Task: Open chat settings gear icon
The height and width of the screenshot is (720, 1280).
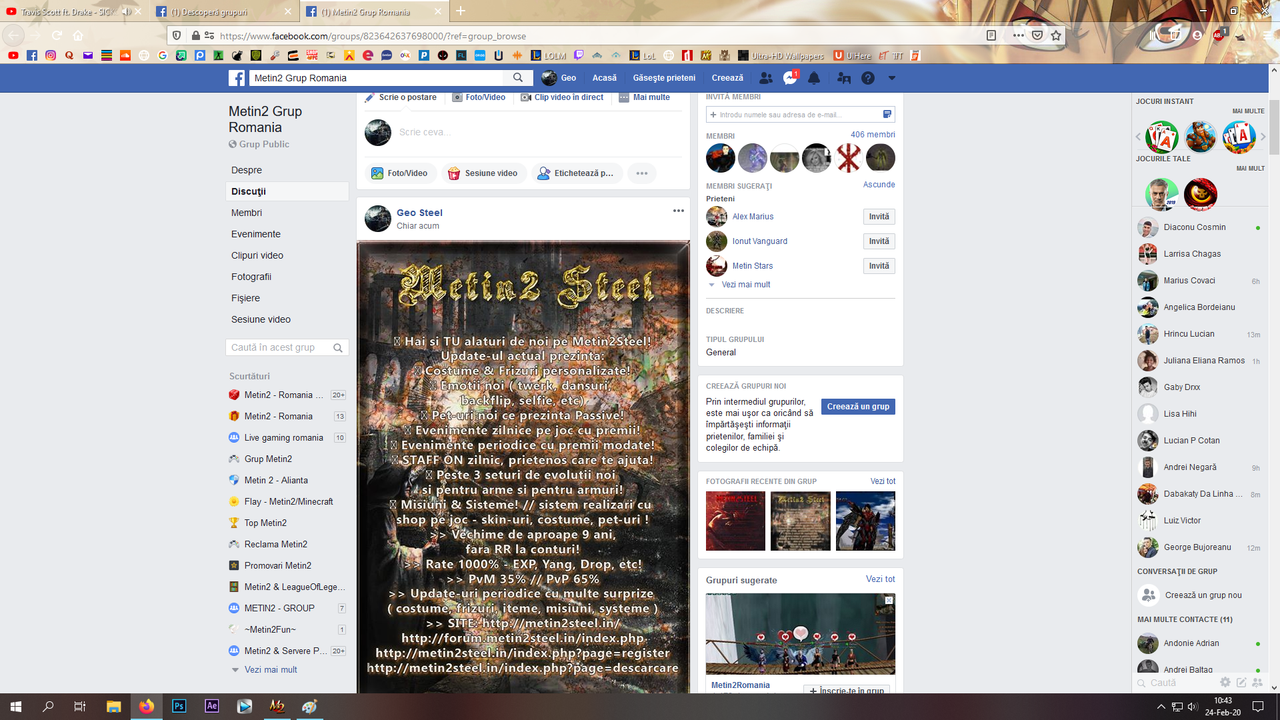Action: click(1225, 683)
